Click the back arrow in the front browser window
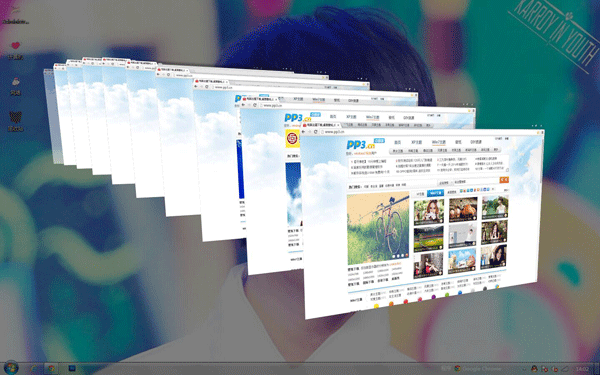The height and width of the screenshot is (375, 600). [304, 132]
